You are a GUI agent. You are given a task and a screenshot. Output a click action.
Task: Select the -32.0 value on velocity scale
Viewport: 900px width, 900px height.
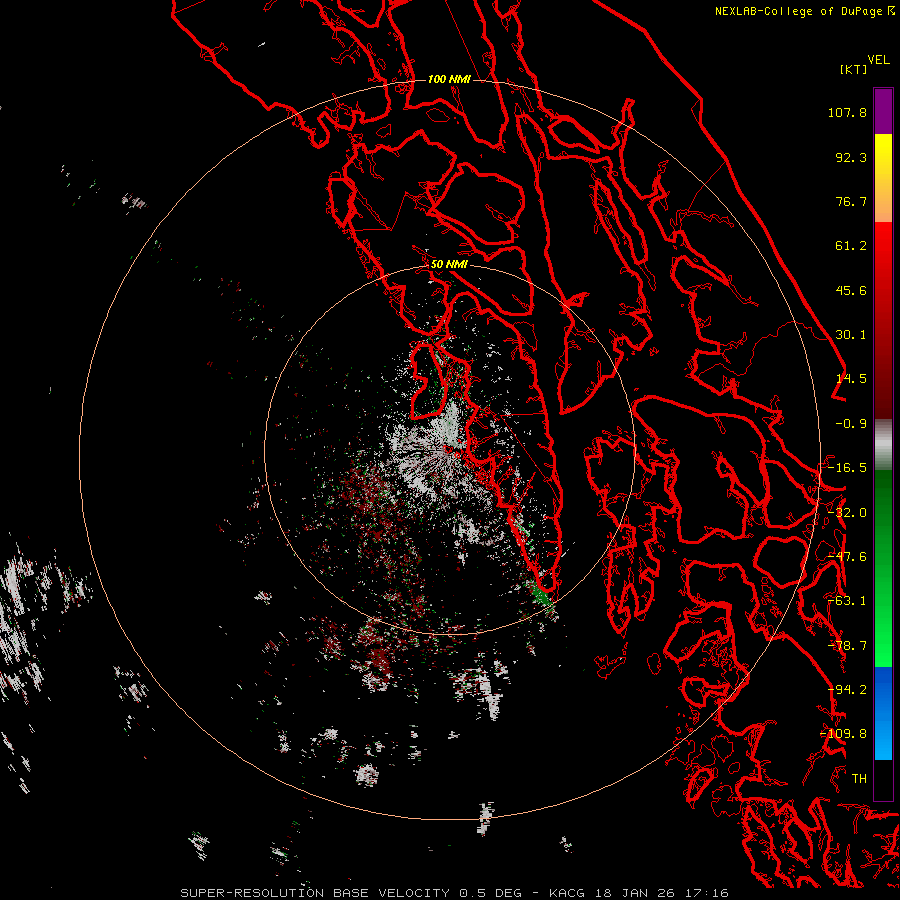(847, 513)
